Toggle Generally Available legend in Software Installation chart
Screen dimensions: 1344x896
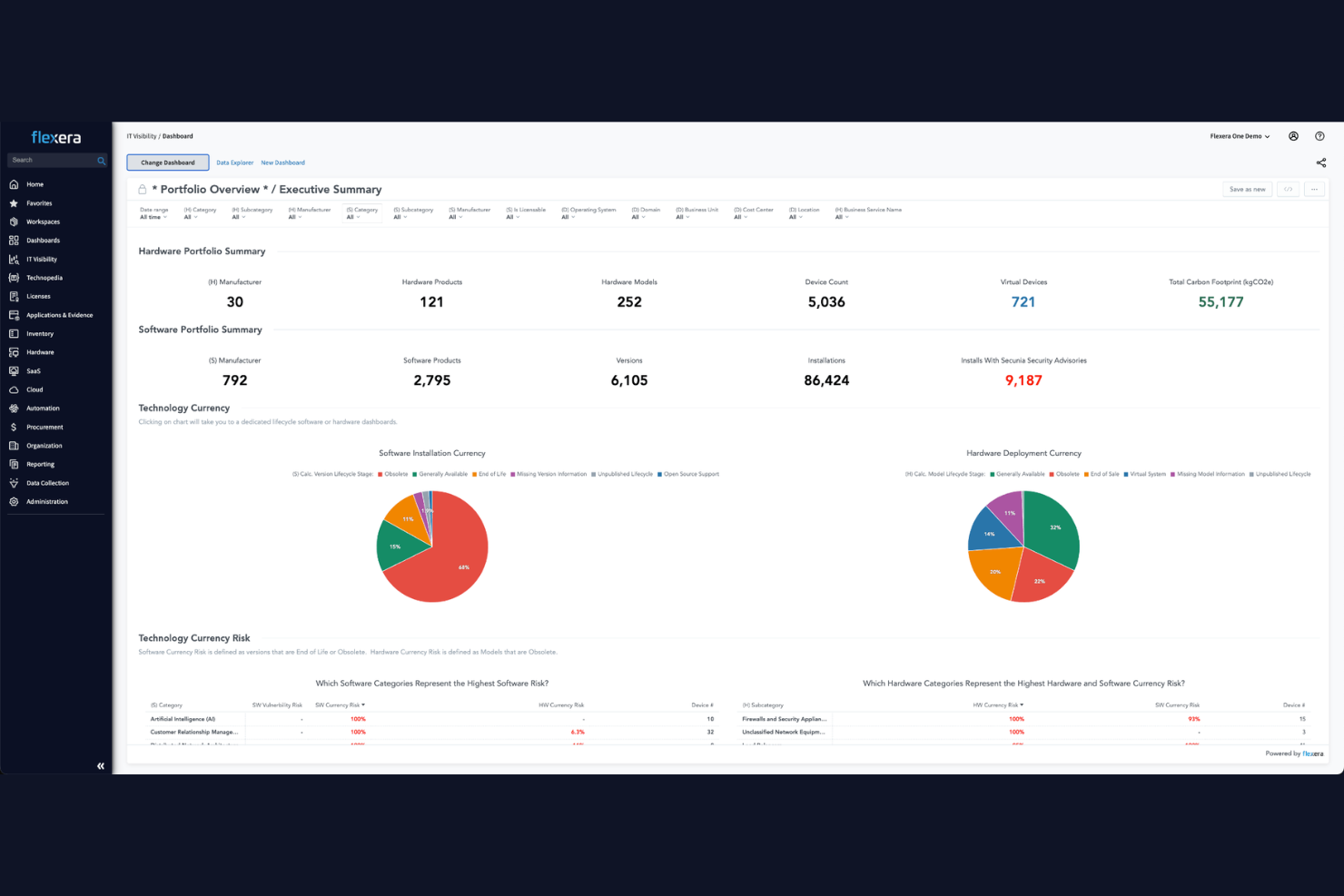click(440, 474)
